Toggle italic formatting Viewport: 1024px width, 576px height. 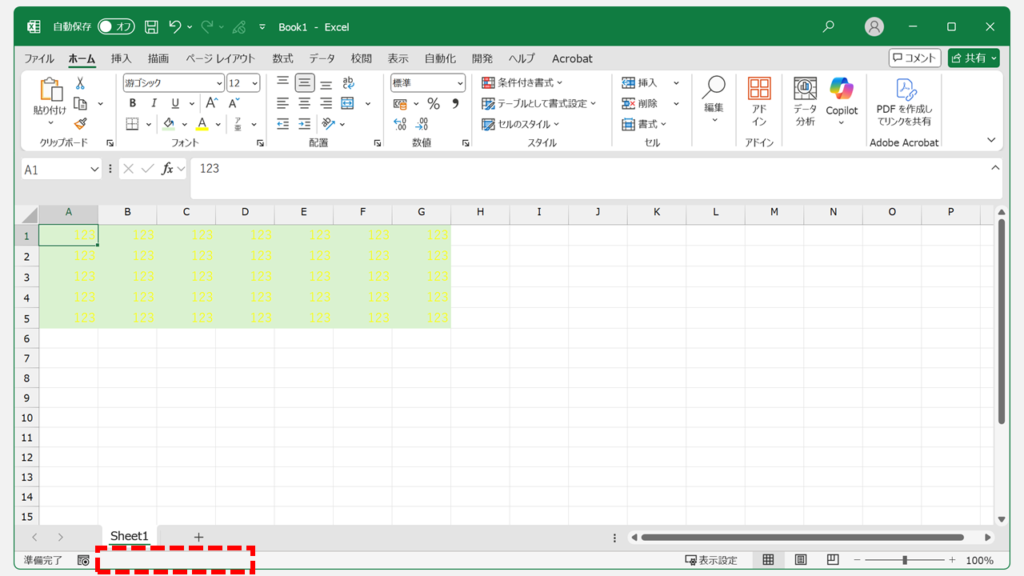click(x=153, y=104)
